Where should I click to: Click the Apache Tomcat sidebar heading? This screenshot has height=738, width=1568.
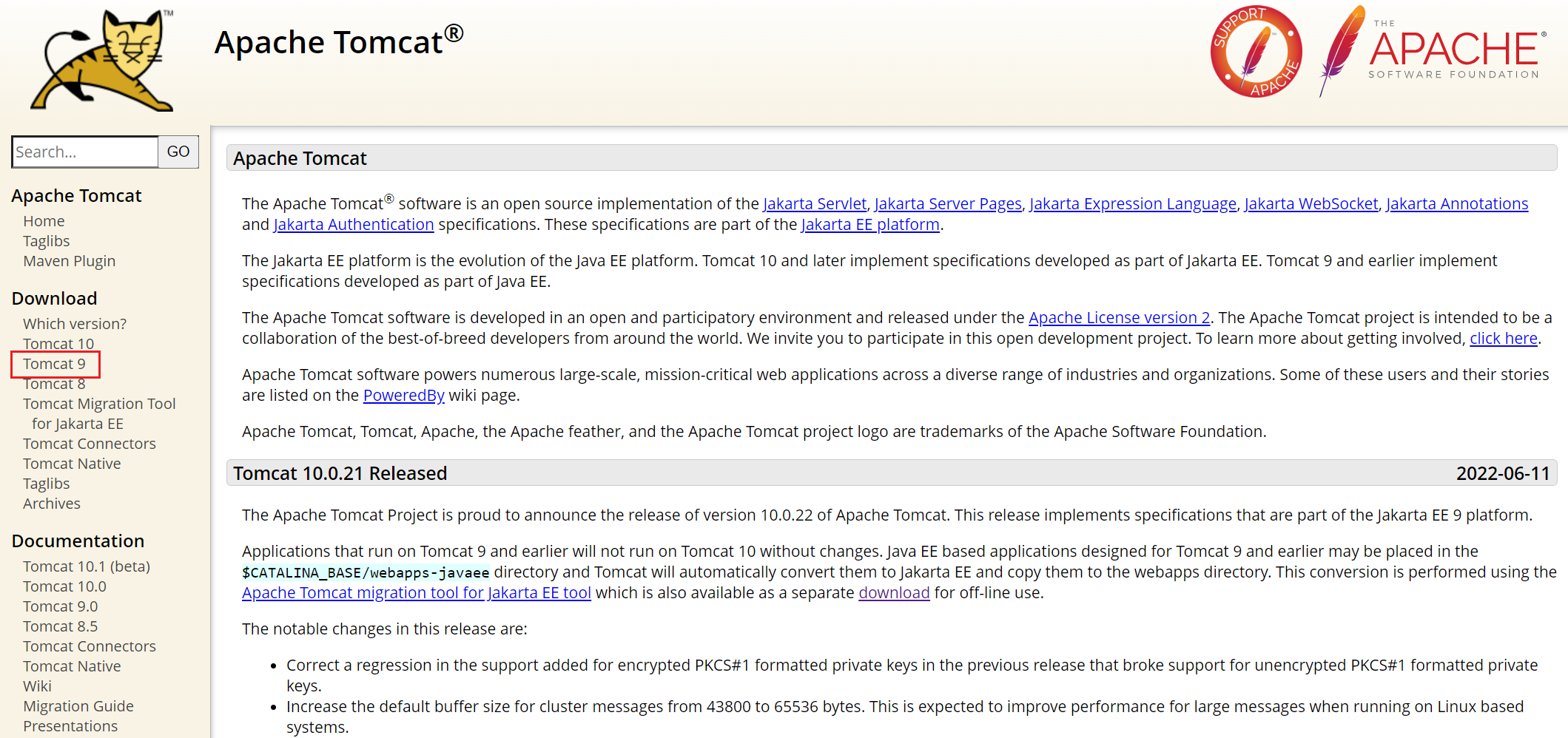pyautogui.click(x=77, y=195)
